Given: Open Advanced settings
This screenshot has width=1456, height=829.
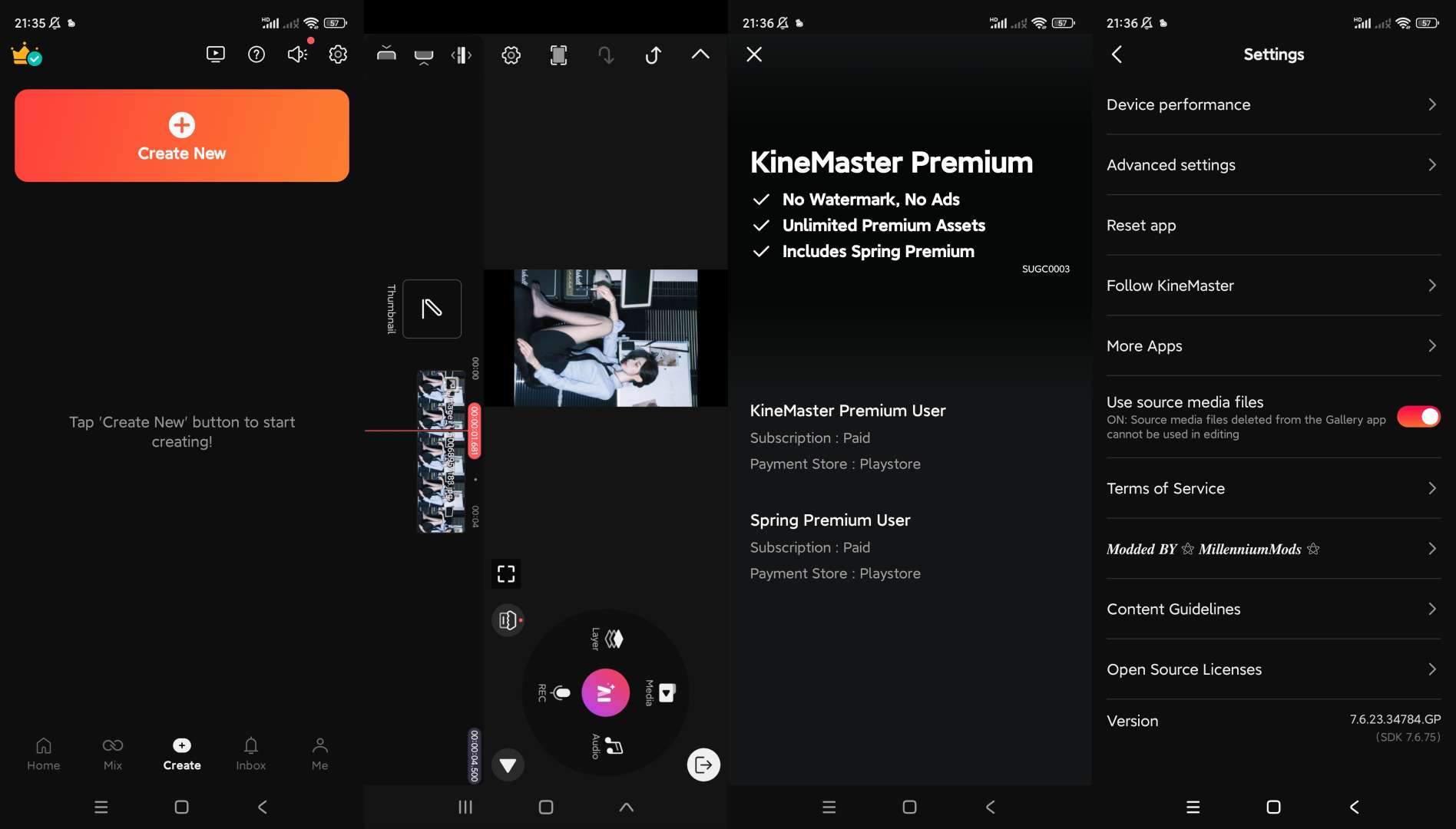Looking at the screenshot, I should [1274, 165].
